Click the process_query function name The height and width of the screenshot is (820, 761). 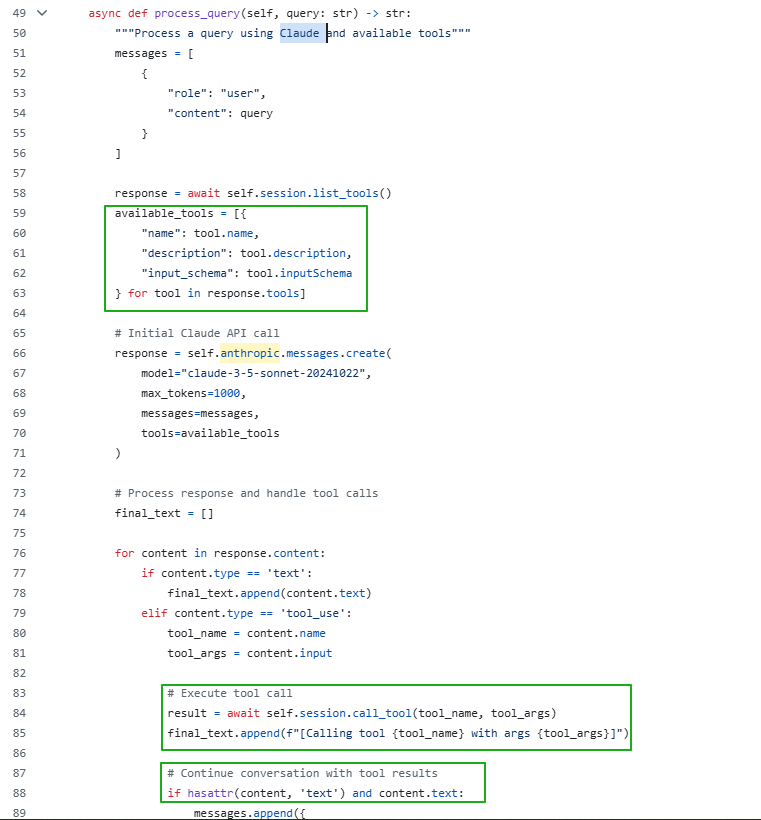(x=197, y=13)
